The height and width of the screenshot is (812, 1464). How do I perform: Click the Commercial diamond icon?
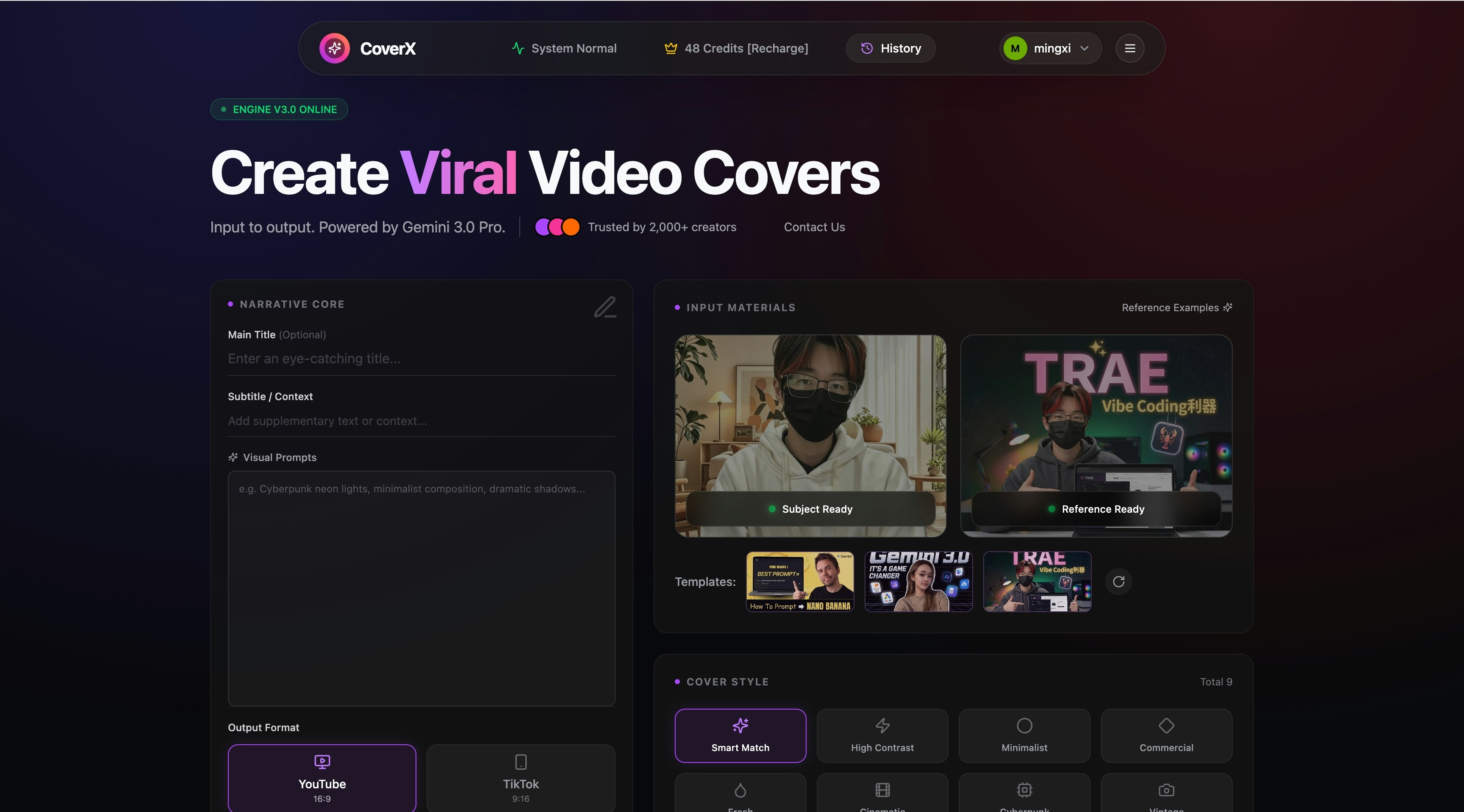click(x=1166, y=725)
